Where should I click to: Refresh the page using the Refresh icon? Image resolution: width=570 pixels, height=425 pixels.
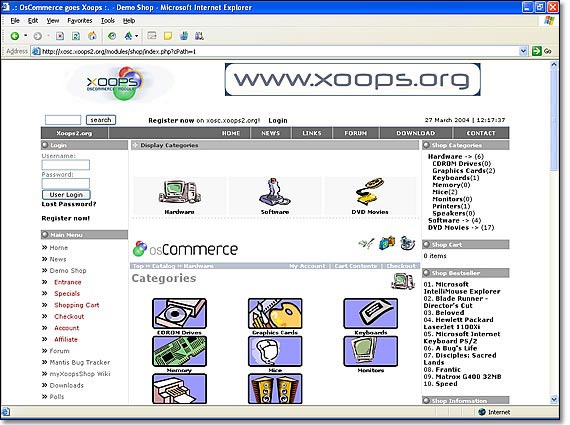click(76, 36)
